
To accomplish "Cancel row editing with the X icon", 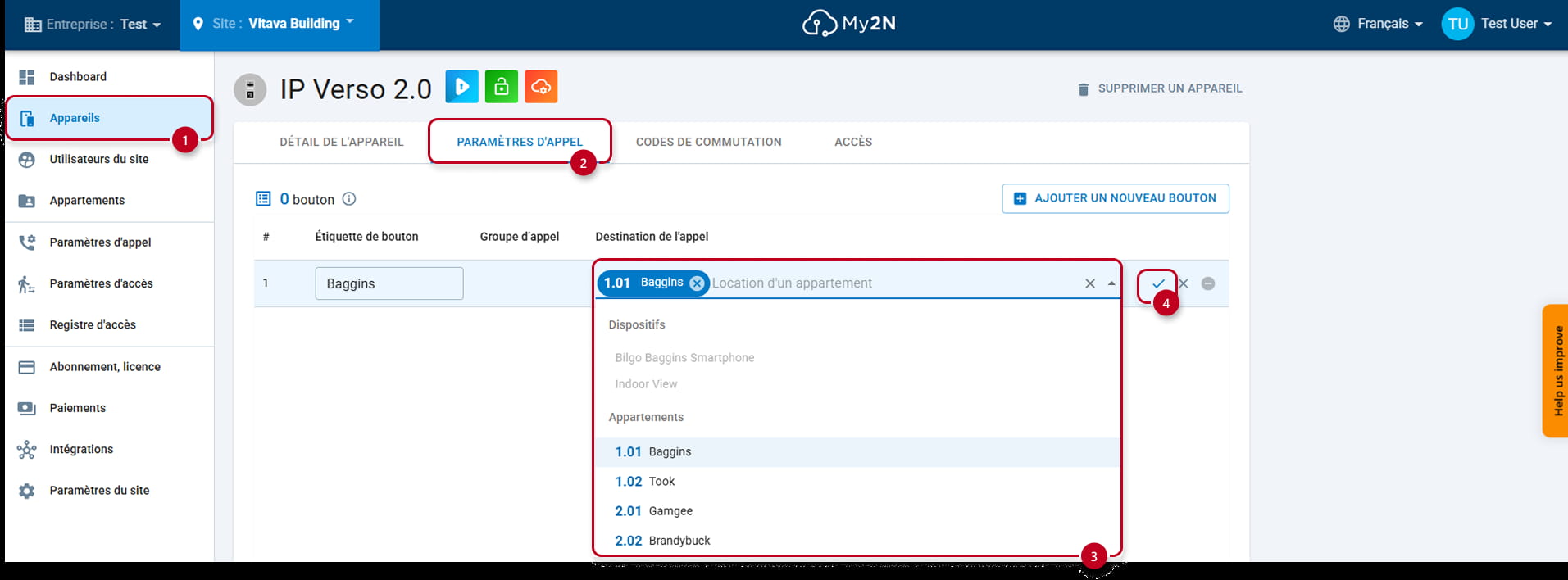I will 1184,283.
